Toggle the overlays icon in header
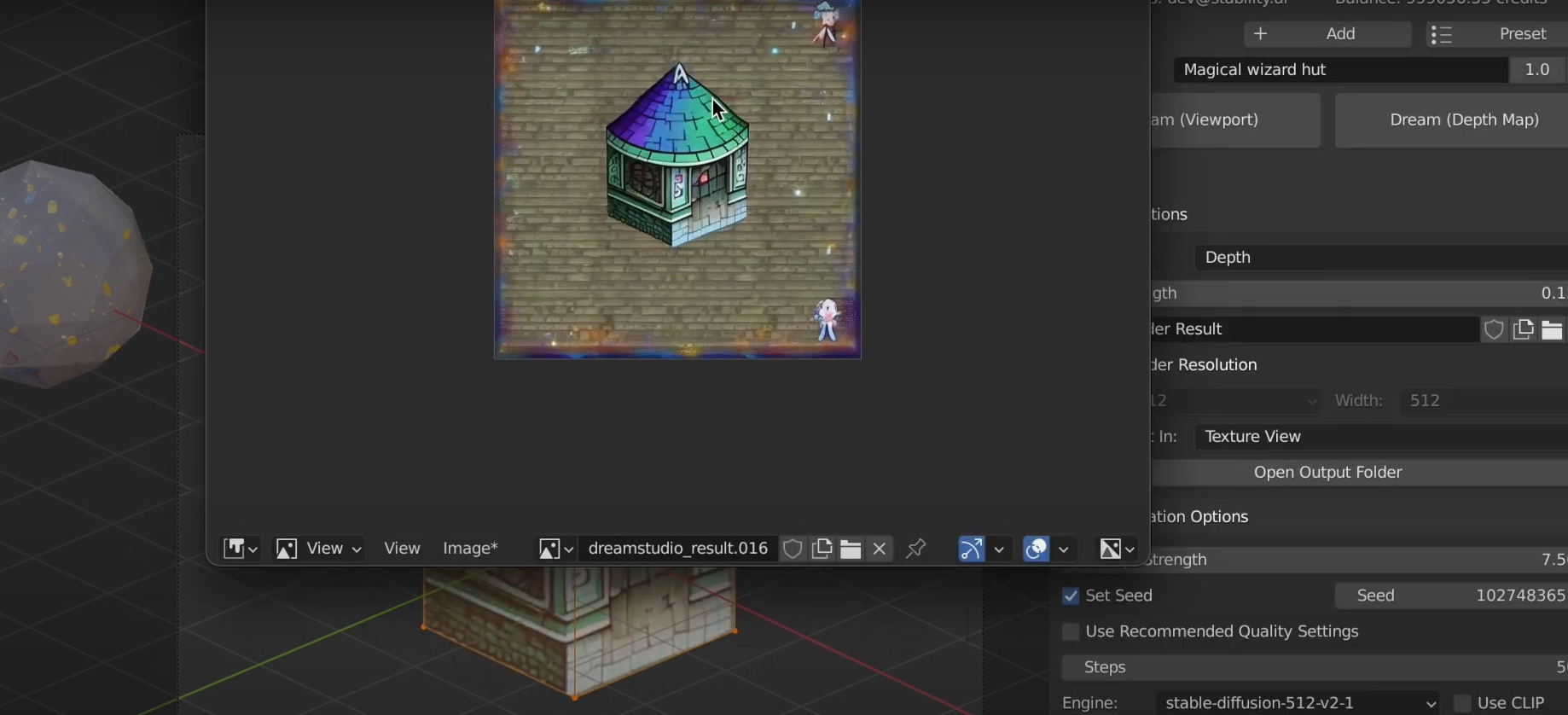1568x715 pixels. click(1036, 549)
